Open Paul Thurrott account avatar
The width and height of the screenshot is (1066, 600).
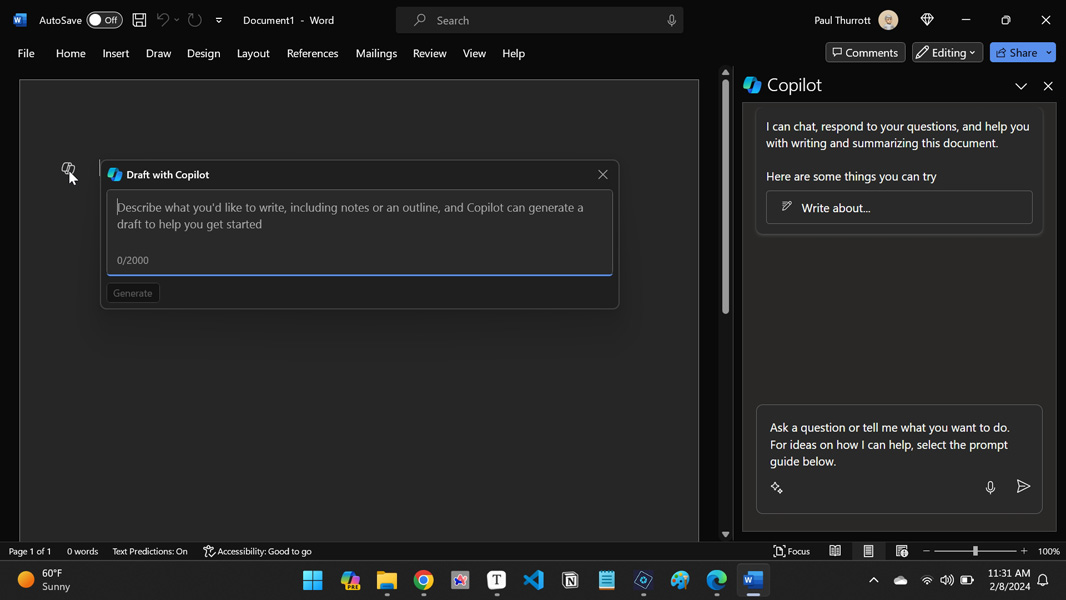888,20
